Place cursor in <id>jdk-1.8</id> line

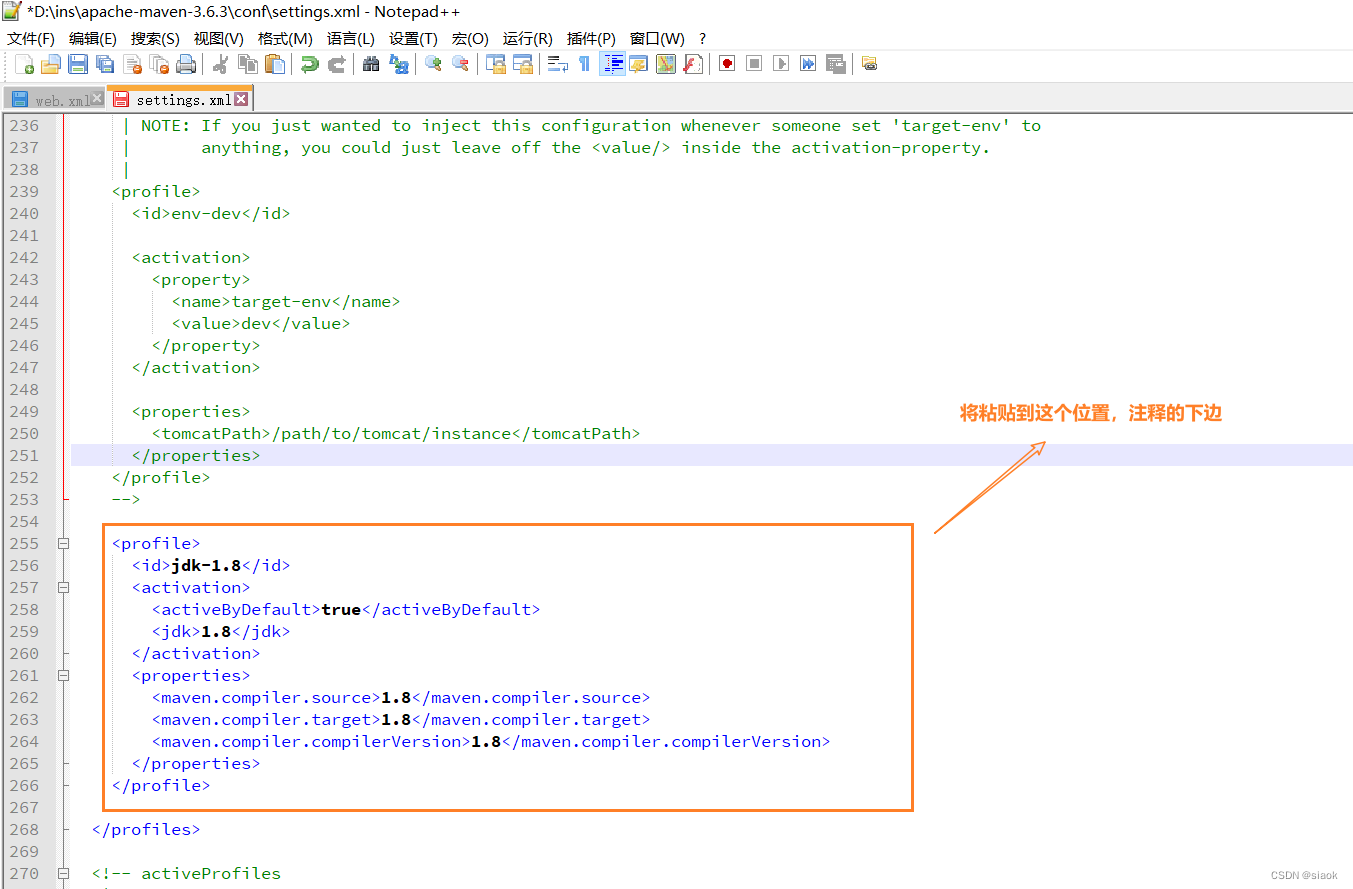coord(211,566)
